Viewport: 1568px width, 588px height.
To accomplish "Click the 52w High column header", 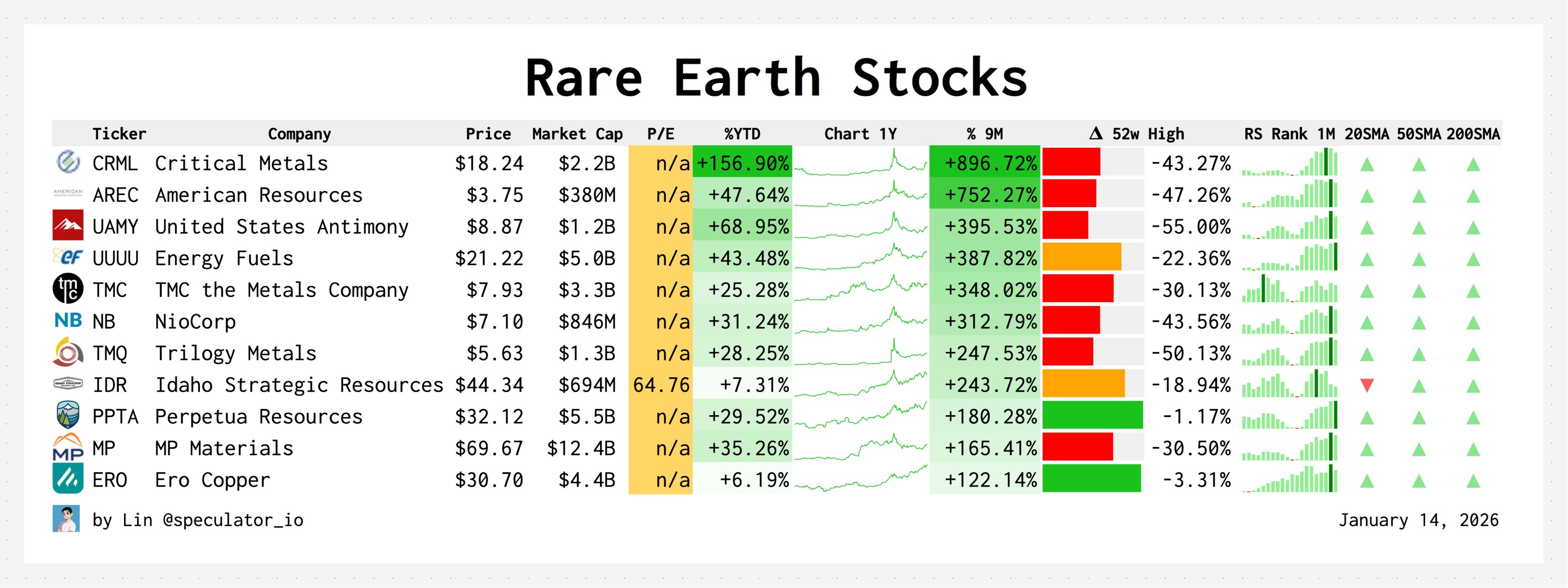I will (1136, 134).
